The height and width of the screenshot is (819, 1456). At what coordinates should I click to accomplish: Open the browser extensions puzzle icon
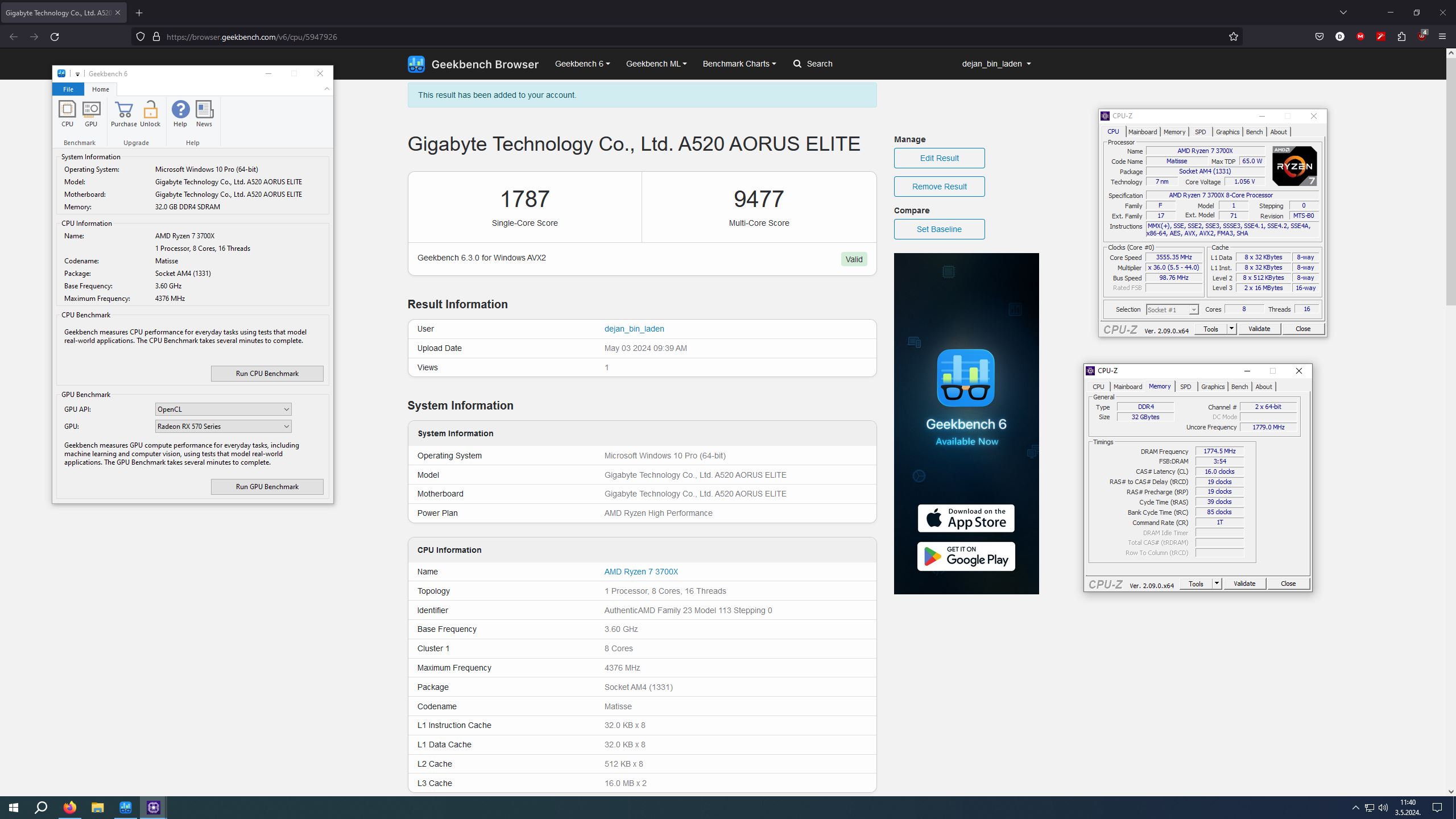[1401, 37]
